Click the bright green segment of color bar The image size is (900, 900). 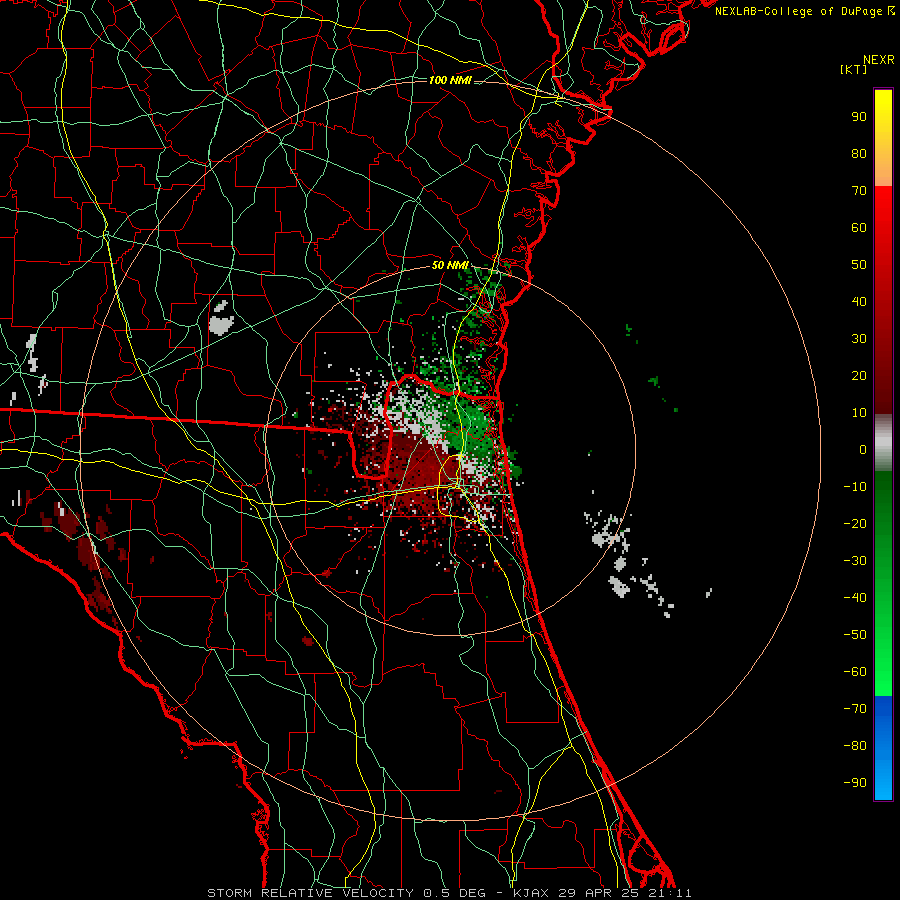click(883, 584)
